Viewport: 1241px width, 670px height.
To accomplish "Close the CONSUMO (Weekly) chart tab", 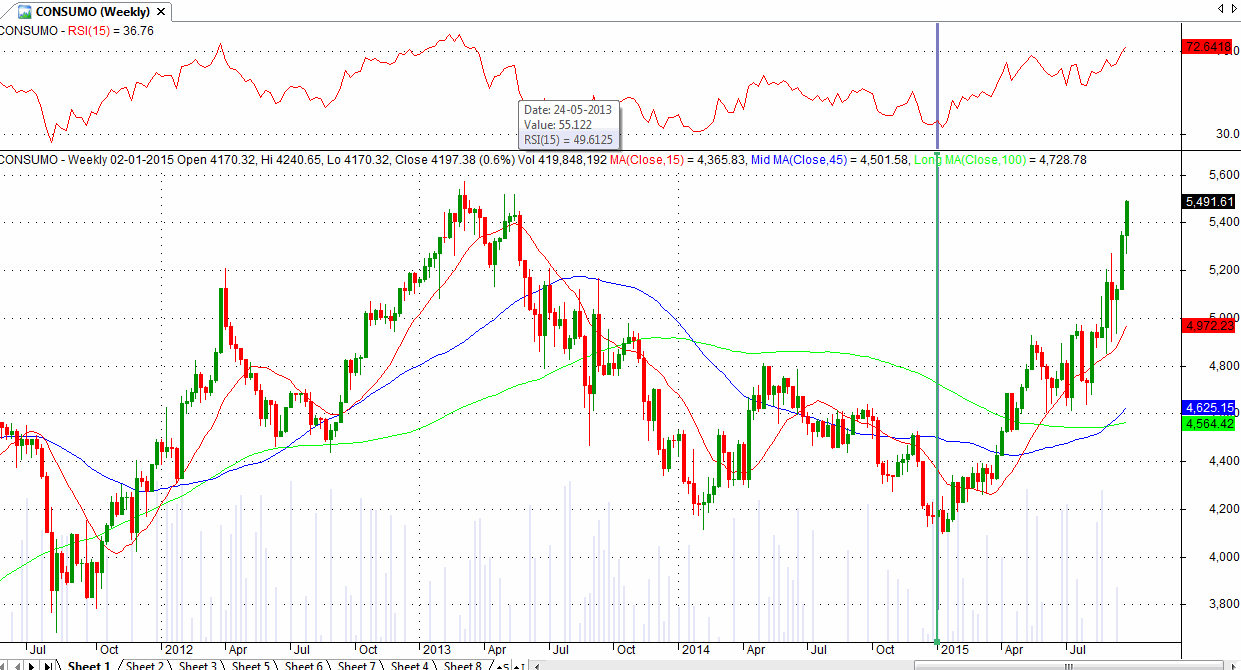I will pyautogui.click(x=162, y=11).
